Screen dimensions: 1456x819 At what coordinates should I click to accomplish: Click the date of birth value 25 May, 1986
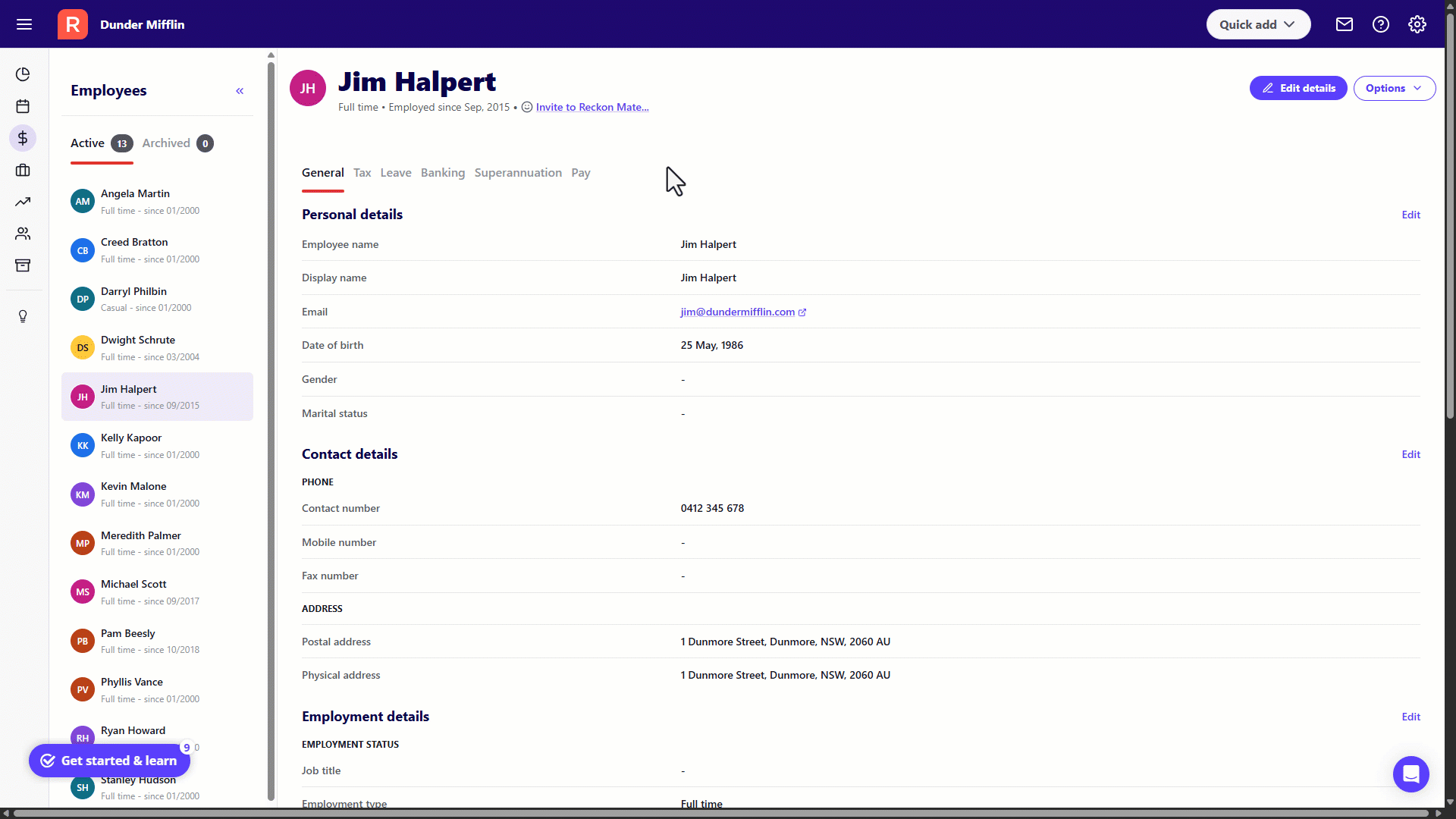point(712,345)
